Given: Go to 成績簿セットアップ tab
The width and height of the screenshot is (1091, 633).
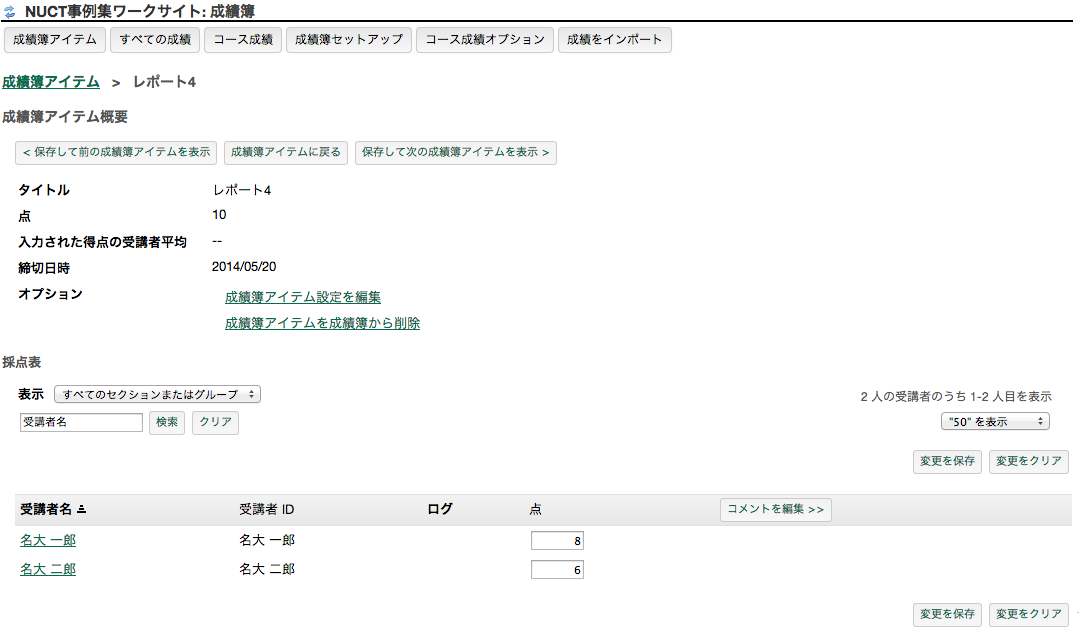Looking at the screenshot, I should (x=348, y=40).
